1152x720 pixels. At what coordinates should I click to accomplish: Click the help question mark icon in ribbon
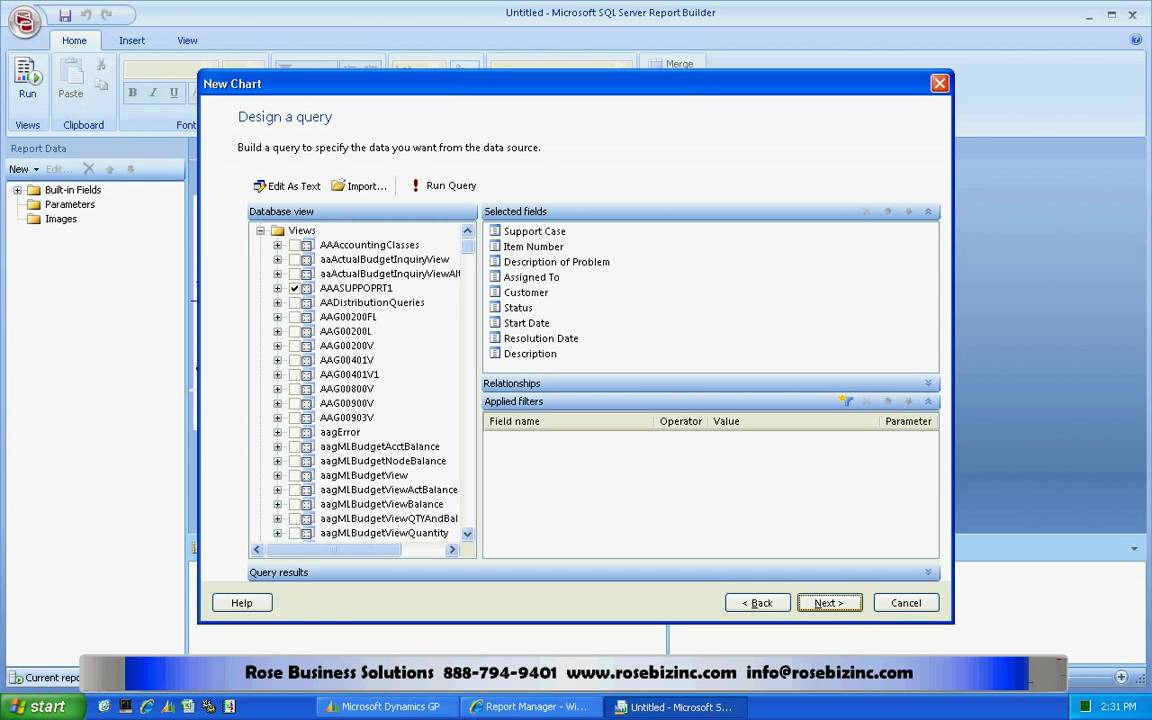click(1137, 40)
